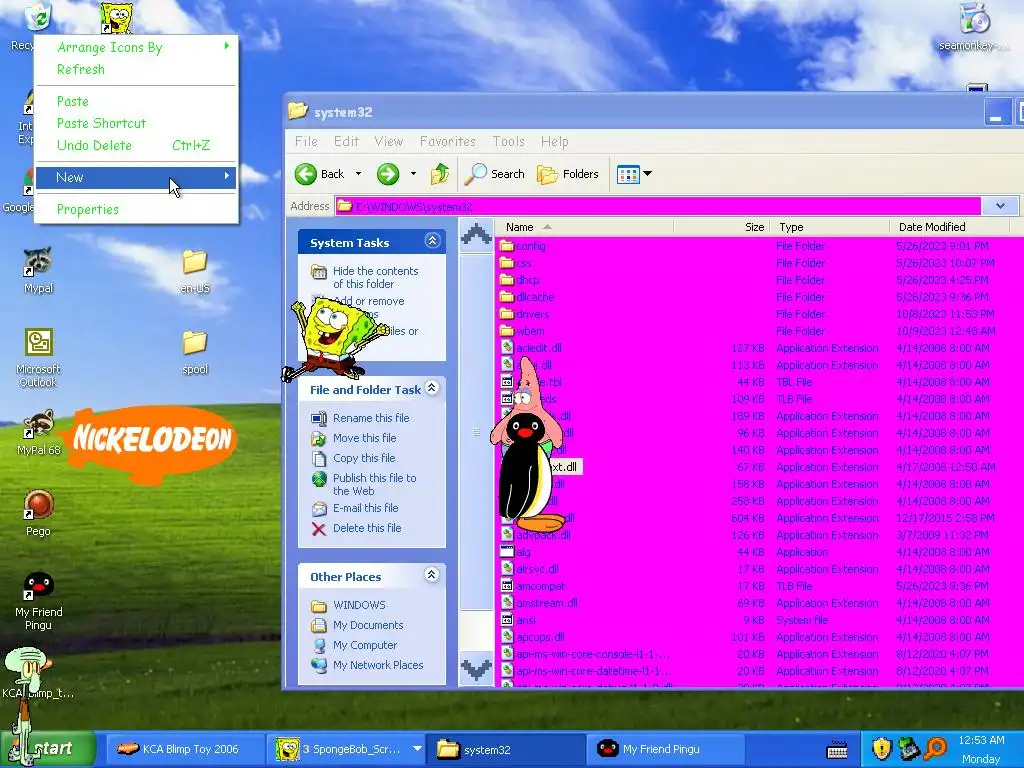This screenshot has height=768, width=1024.
Task: Open the Views icon menu
Action: pyautogui.click(x=628, y=174)
